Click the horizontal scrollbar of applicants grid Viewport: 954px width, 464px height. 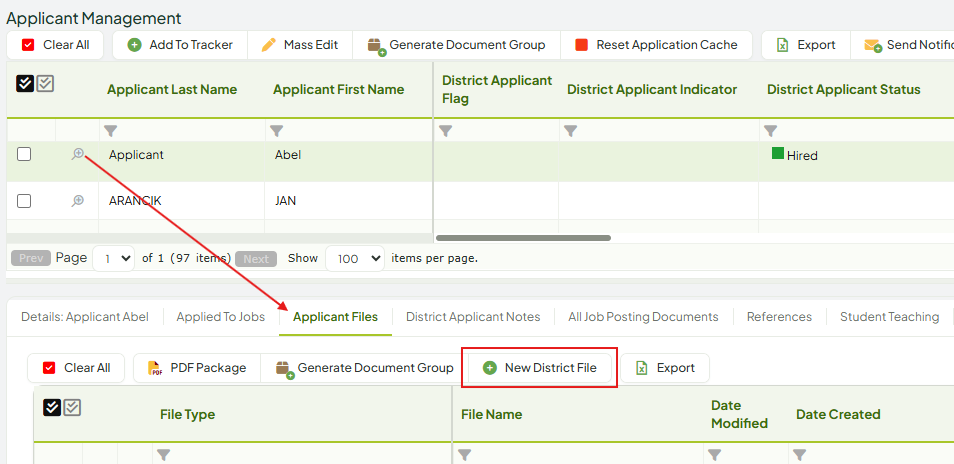point(523,238)
